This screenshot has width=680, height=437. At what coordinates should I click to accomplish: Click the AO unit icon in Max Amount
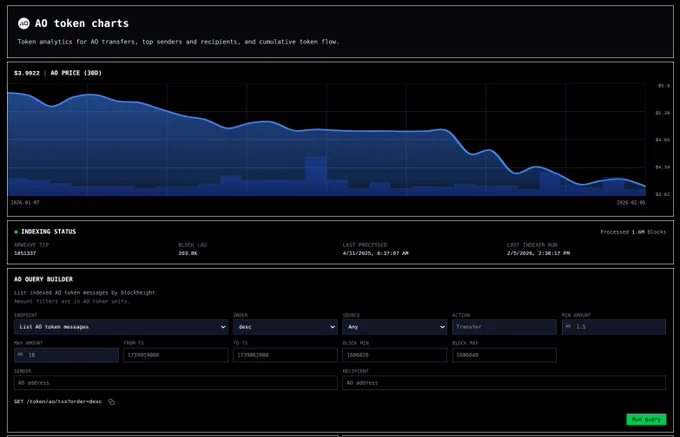pyautogui.click(x=20, y=355)
